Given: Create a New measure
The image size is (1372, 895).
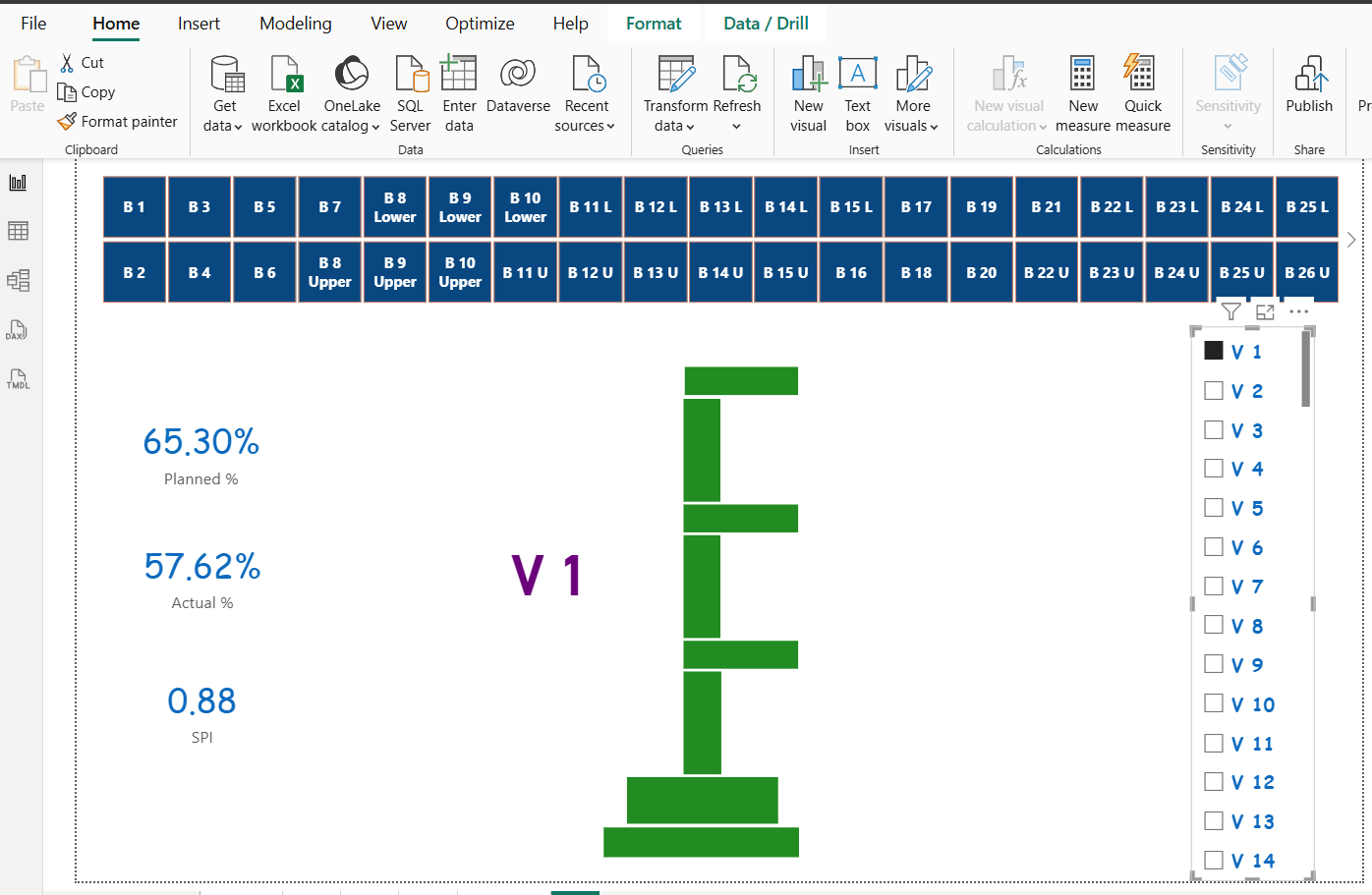Looking at the screenshot, I should 1082,94.
